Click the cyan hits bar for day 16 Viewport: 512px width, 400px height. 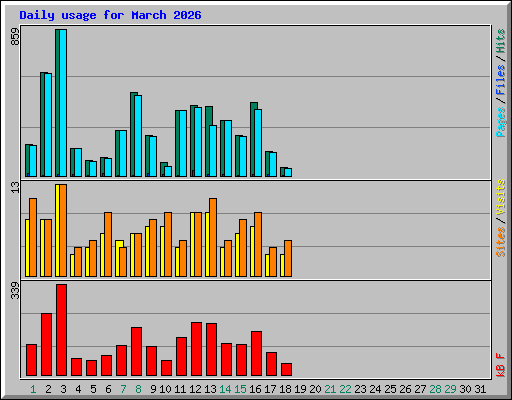click(258, 143)
